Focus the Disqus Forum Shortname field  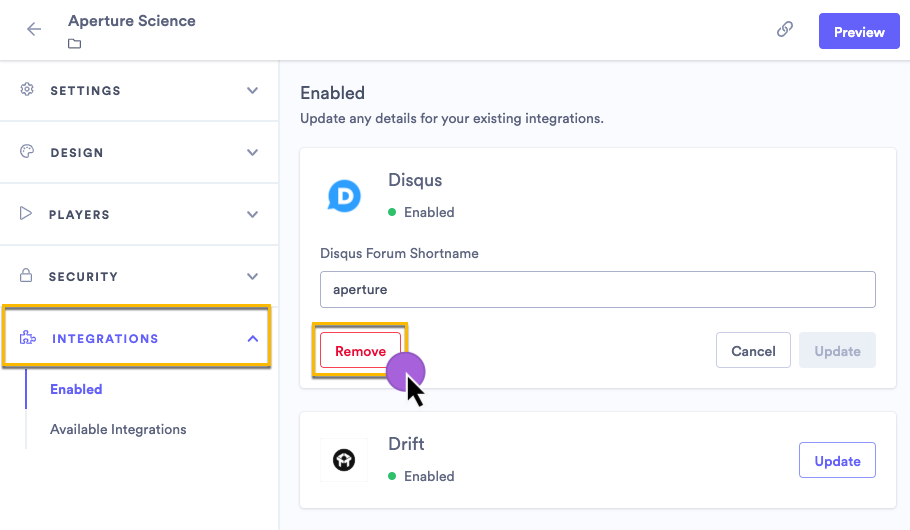point(598,289)
